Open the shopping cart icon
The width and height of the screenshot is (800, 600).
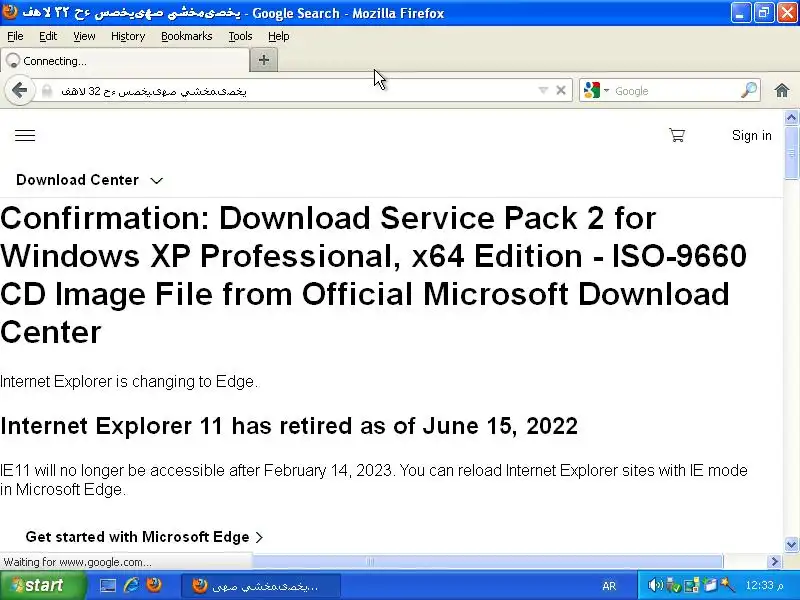tap(677, 135)
